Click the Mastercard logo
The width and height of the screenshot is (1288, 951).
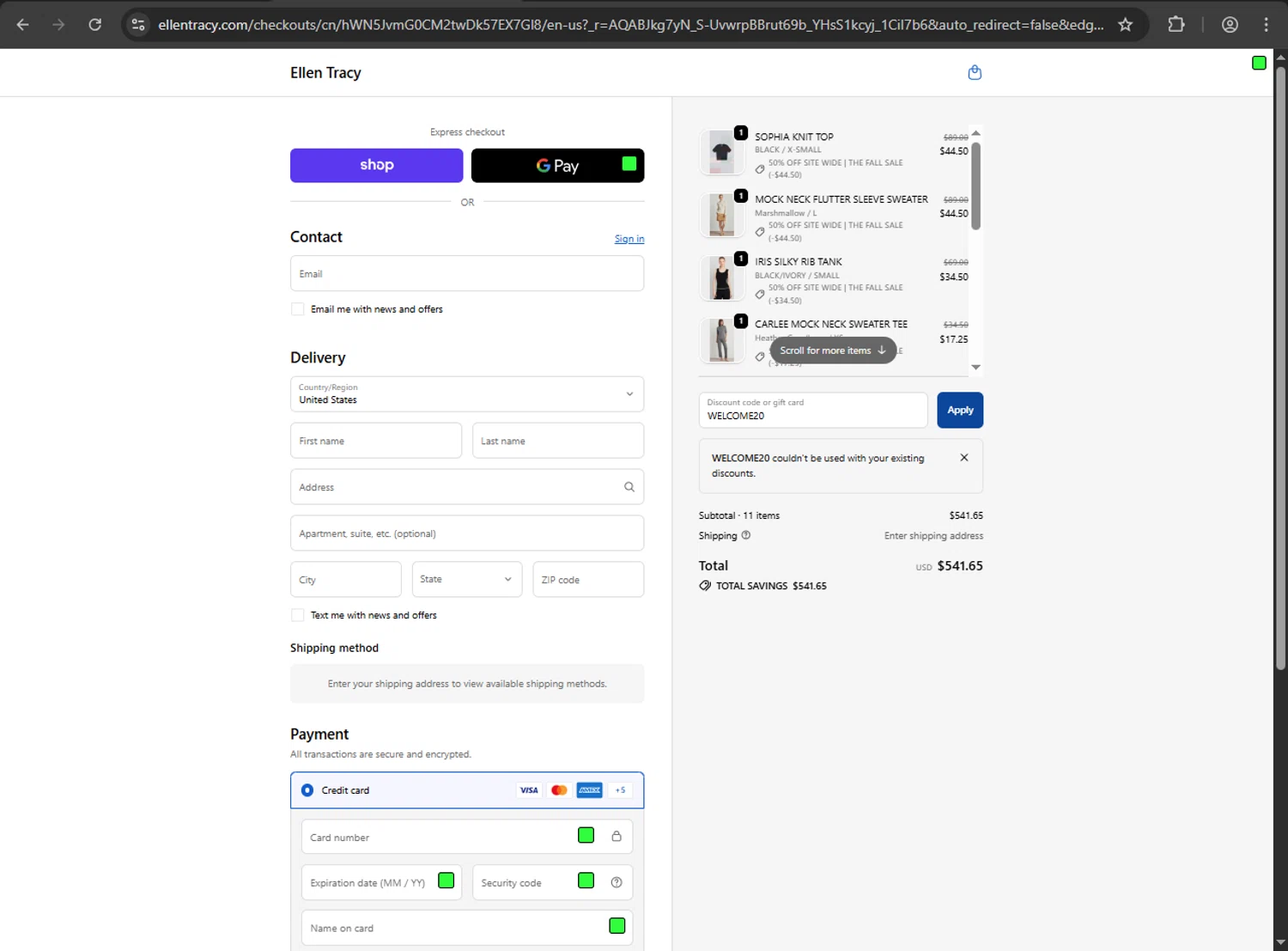click(x=559, y=790)
